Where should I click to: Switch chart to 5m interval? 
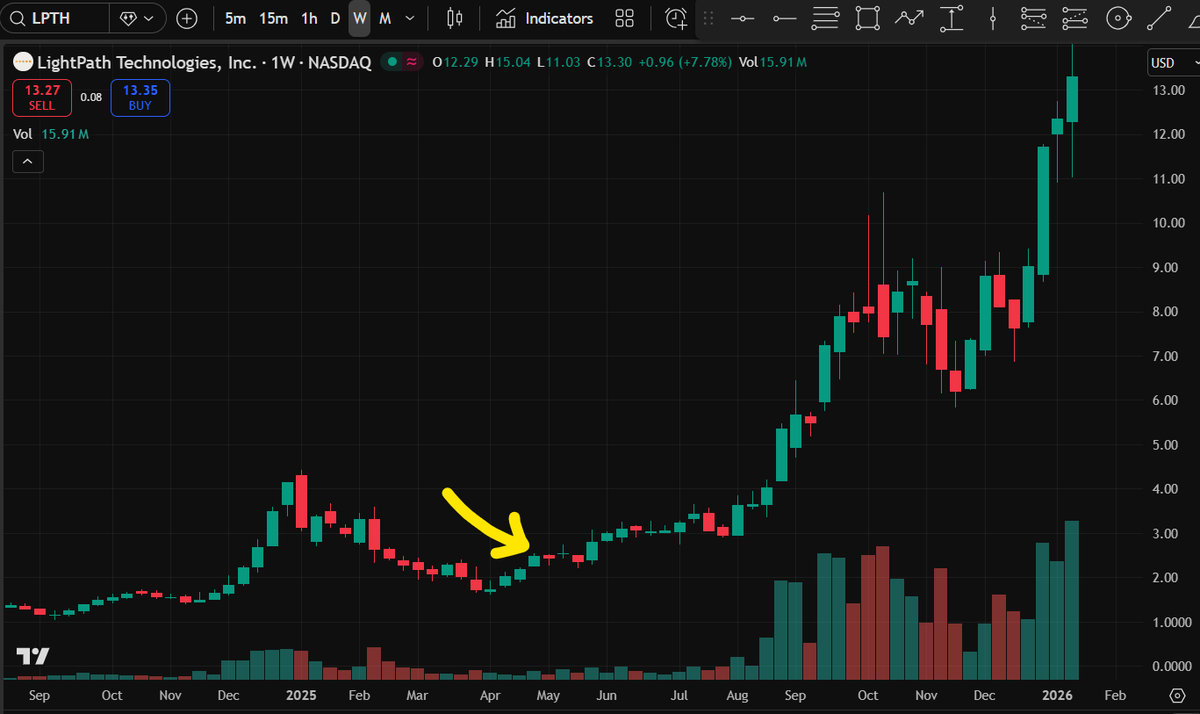point(235,18)
